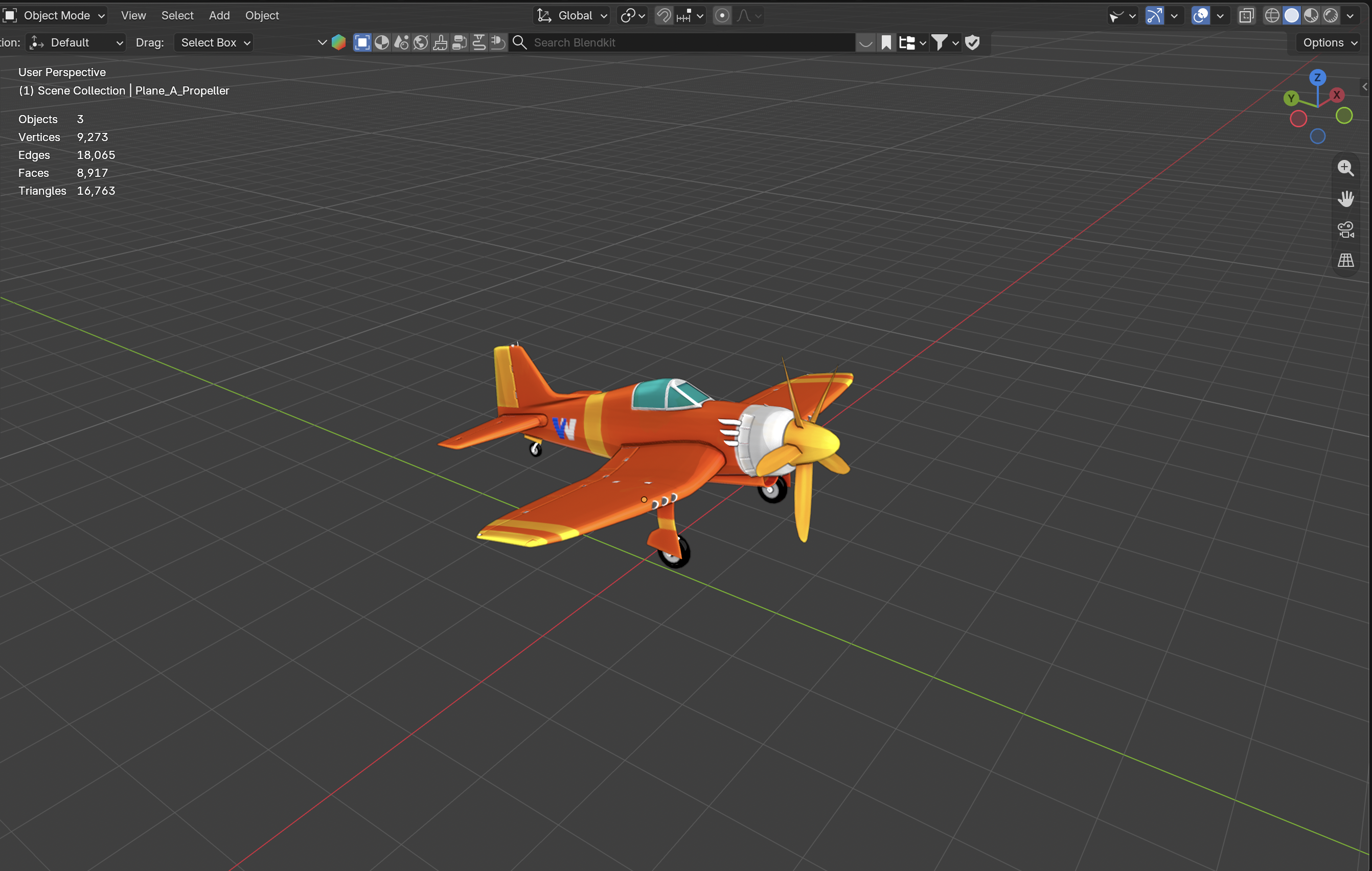Open the proportional editing falloff dropdown
The width and height of the screenshot is (1372, 871).
(749, 15)
